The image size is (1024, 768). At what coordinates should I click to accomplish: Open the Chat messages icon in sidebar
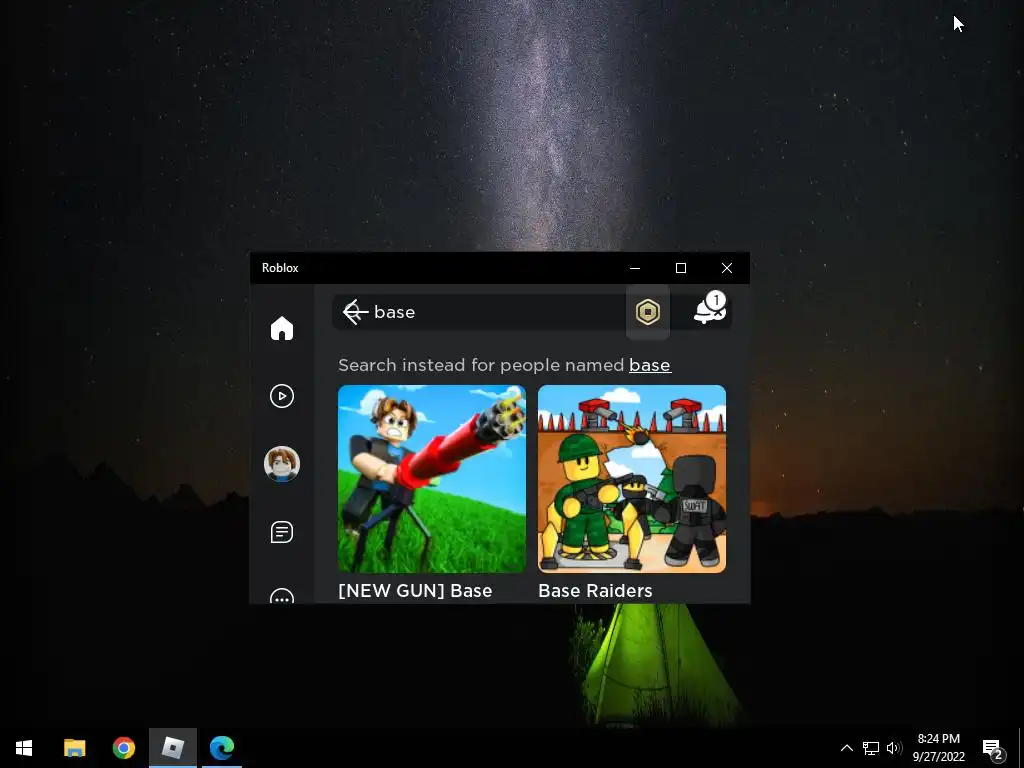pyautogui.click(x=281, y=532)
